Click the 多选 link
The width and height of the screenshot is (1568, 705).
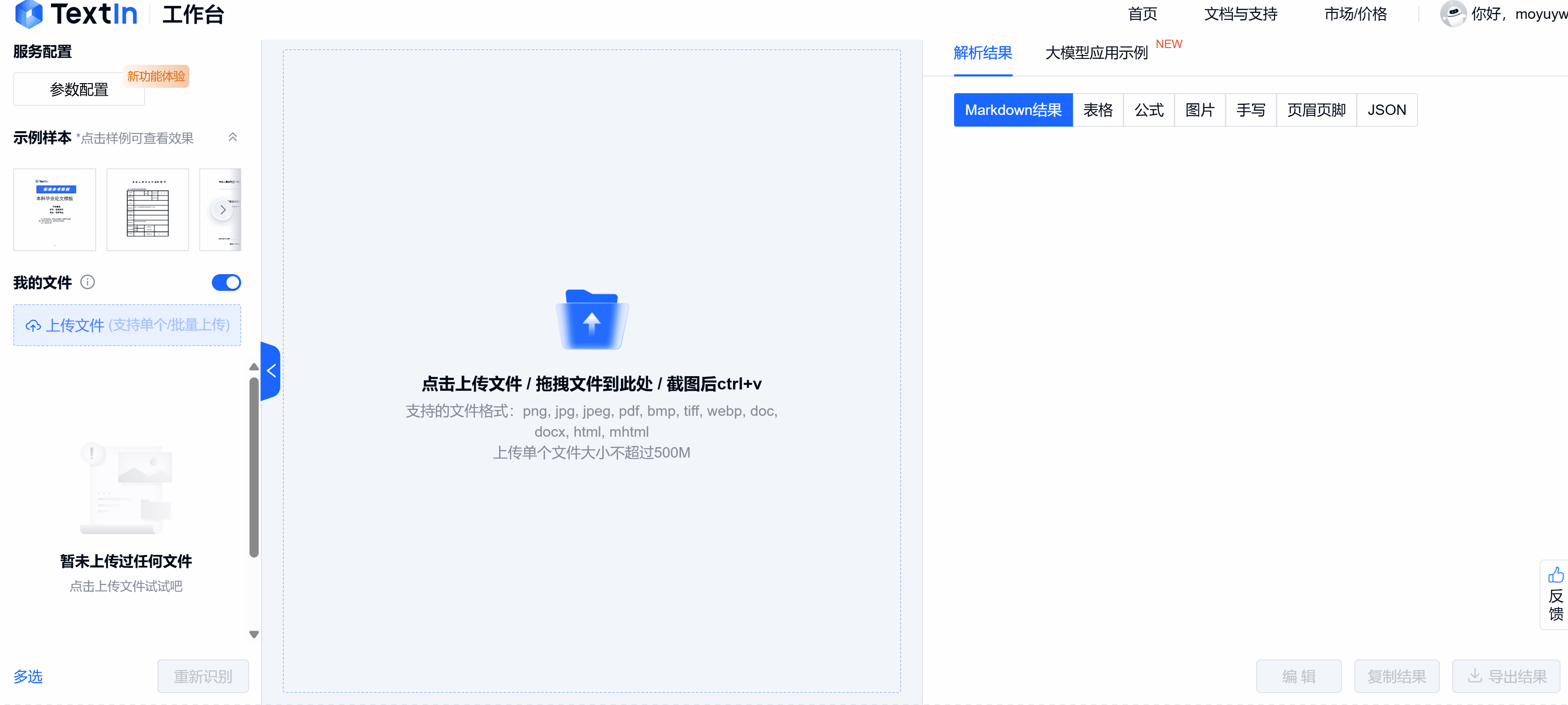pos(28,677)
